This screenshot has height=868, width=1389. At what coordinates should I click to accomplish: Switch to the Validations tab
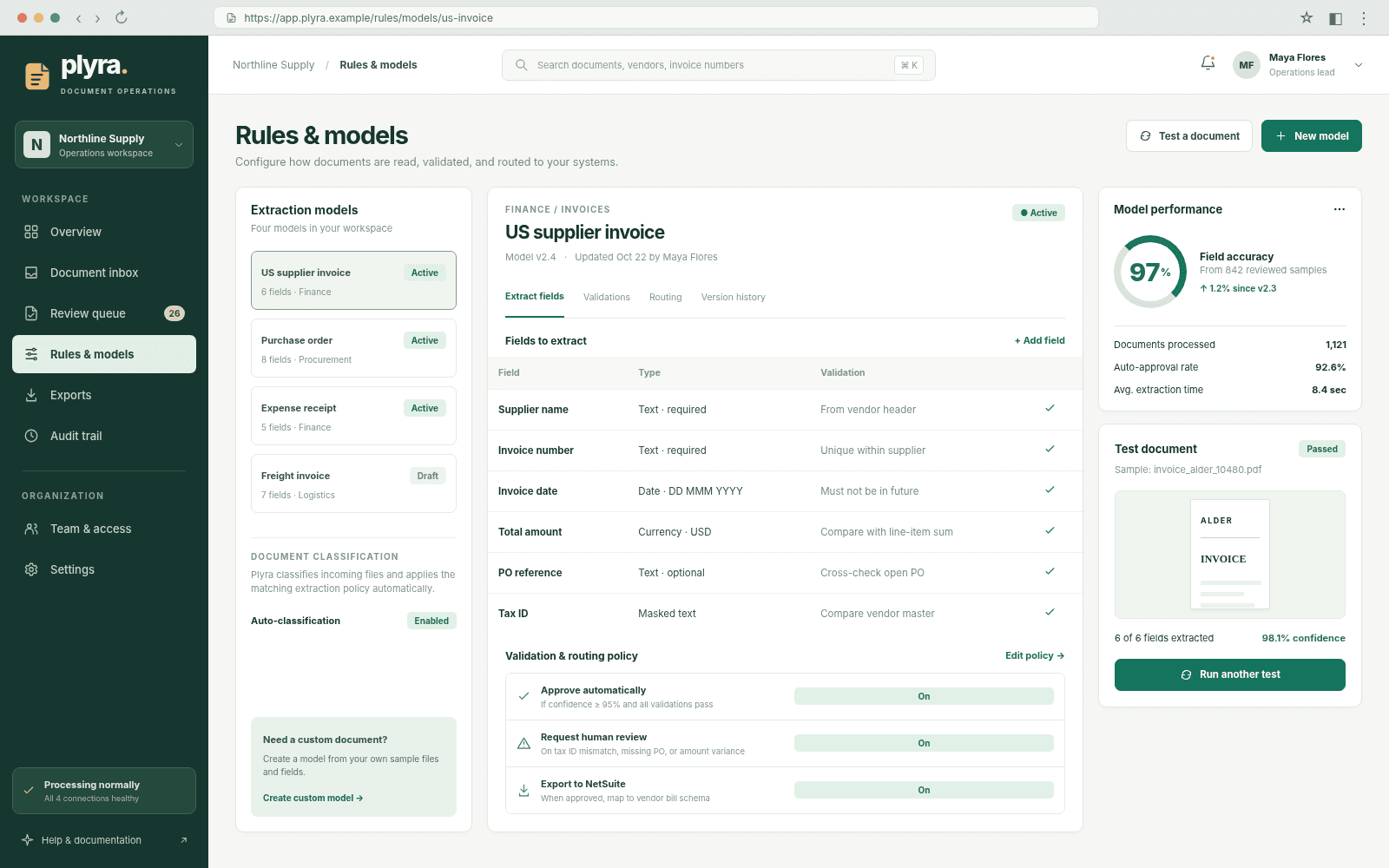point(607,297)
